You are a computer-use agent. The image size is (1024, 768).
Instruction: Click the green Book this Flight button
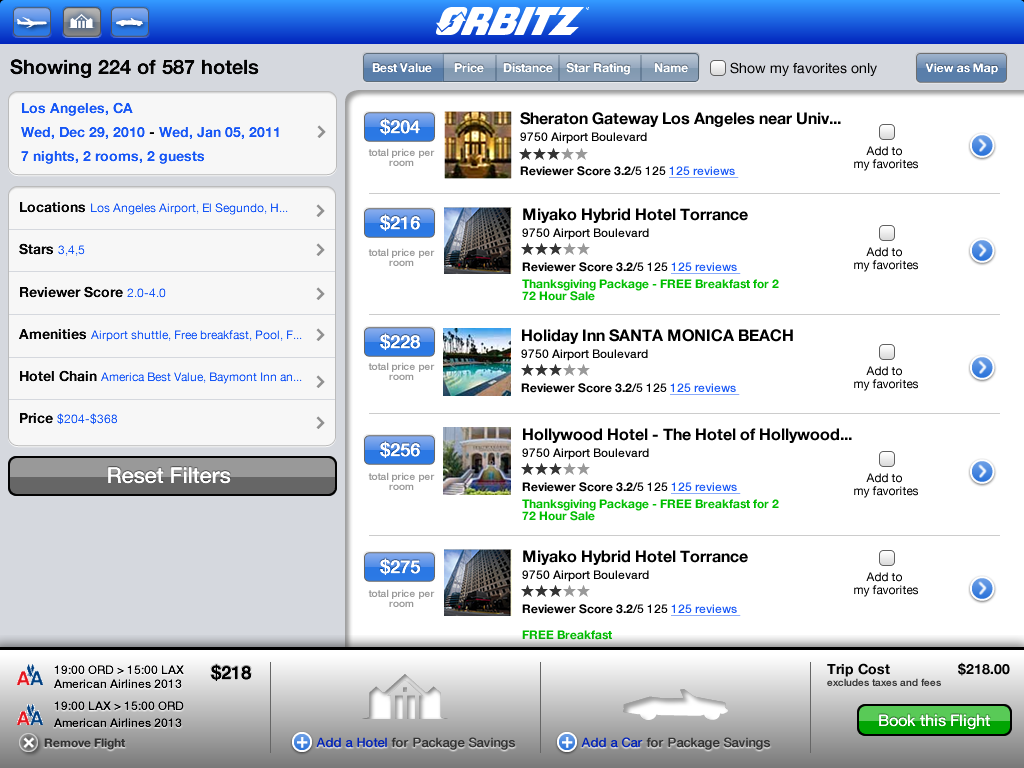click(934, 720)
